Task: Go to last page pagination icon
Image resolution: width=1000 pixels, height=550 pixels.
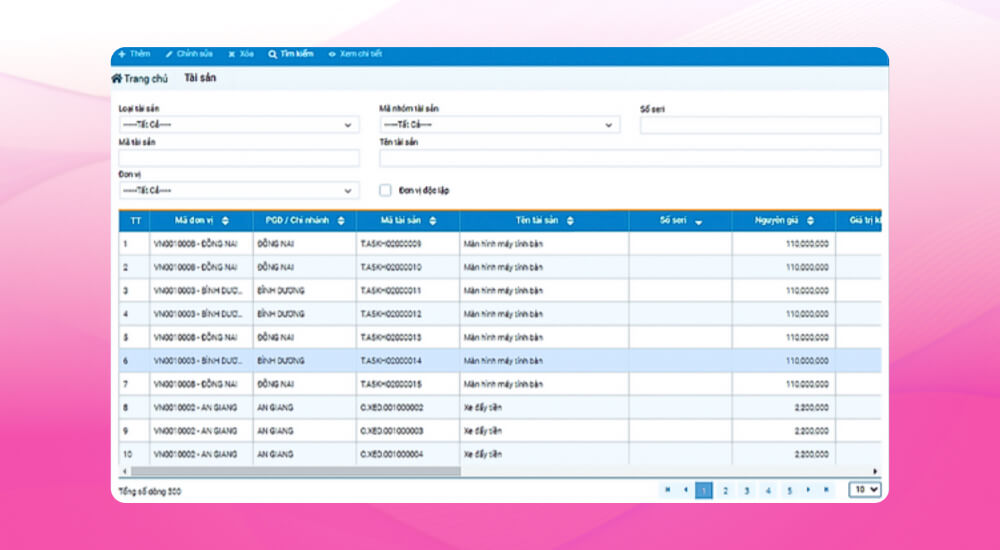Action: [x=827, y=490]
